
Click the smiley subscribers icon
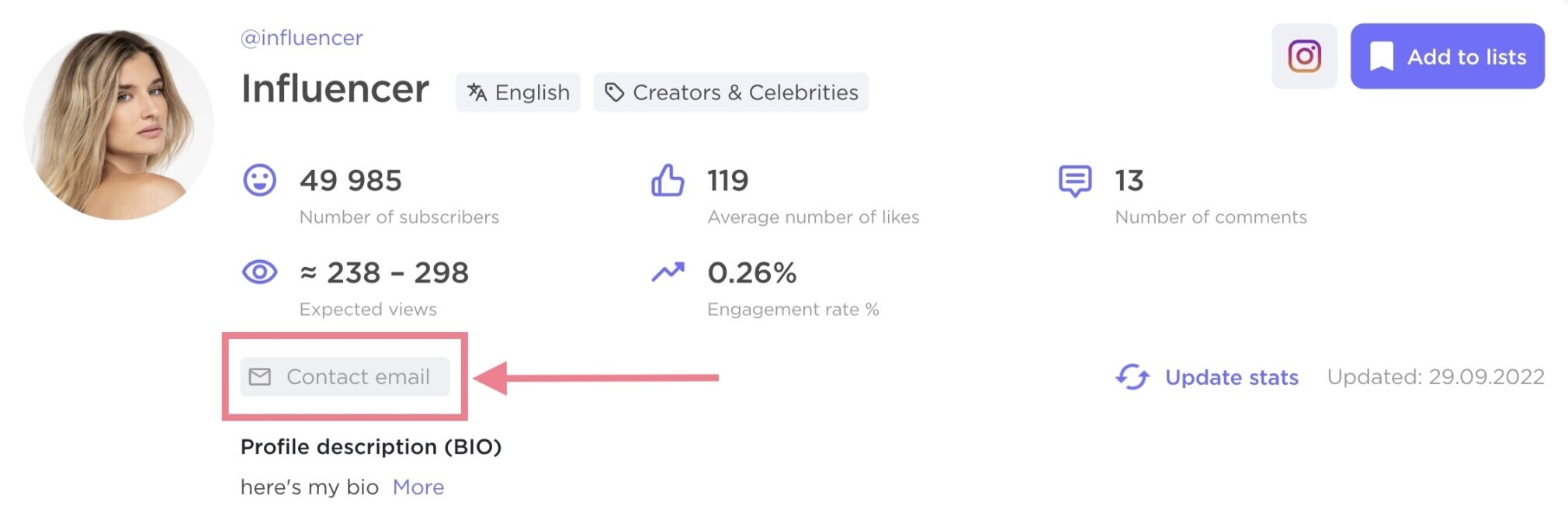(259, 180)
